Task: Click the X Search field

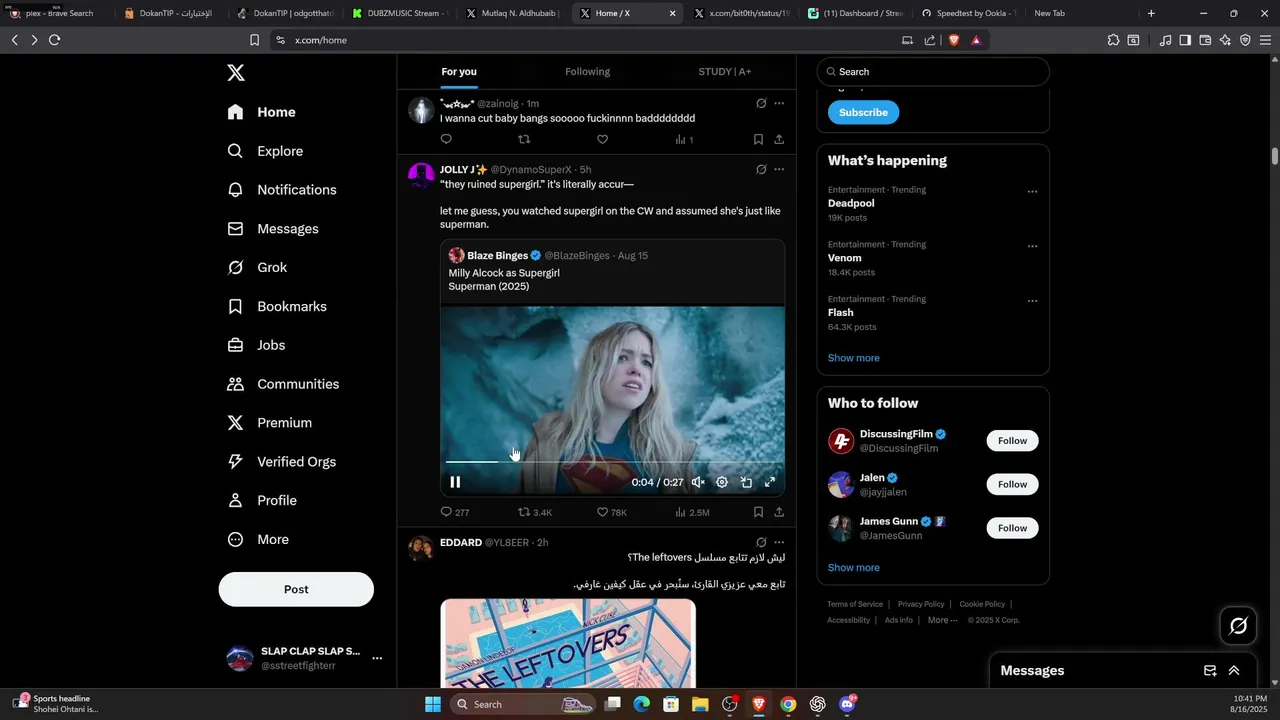Action: [x=933, y=72]
